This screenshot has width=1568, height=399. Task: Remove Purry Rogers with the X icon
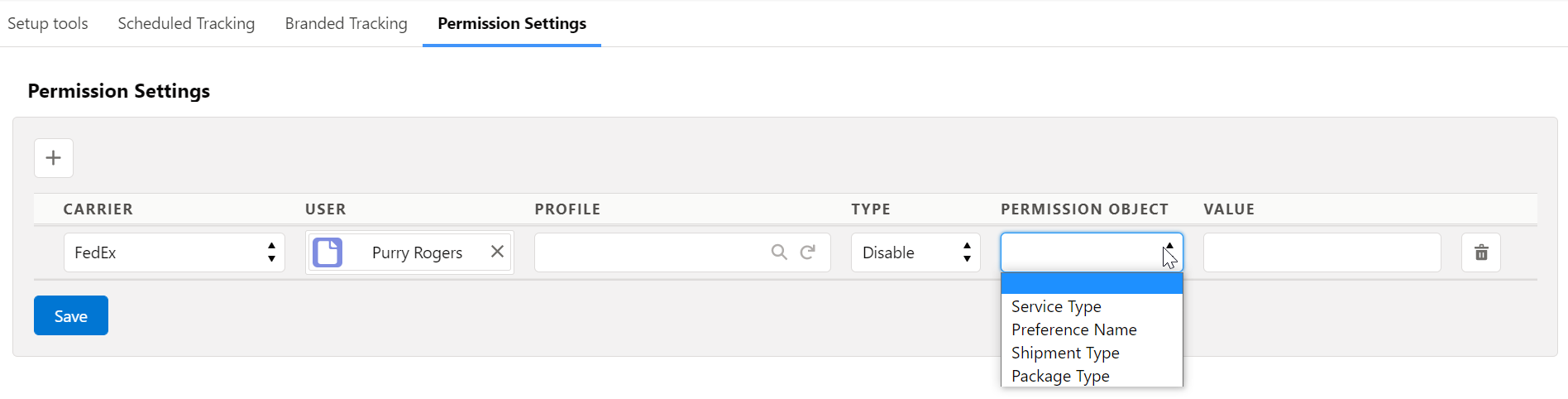pyautogui.click(x=497, y=252)
